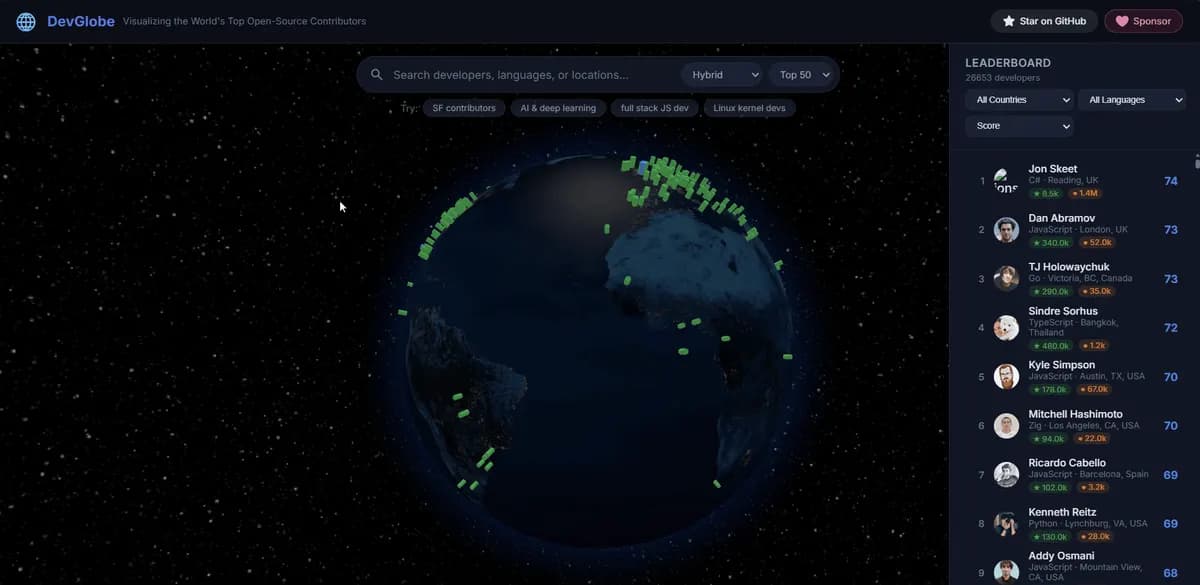
Task: Click the star icon in Star on GitHub
Action: point(1009,21)
